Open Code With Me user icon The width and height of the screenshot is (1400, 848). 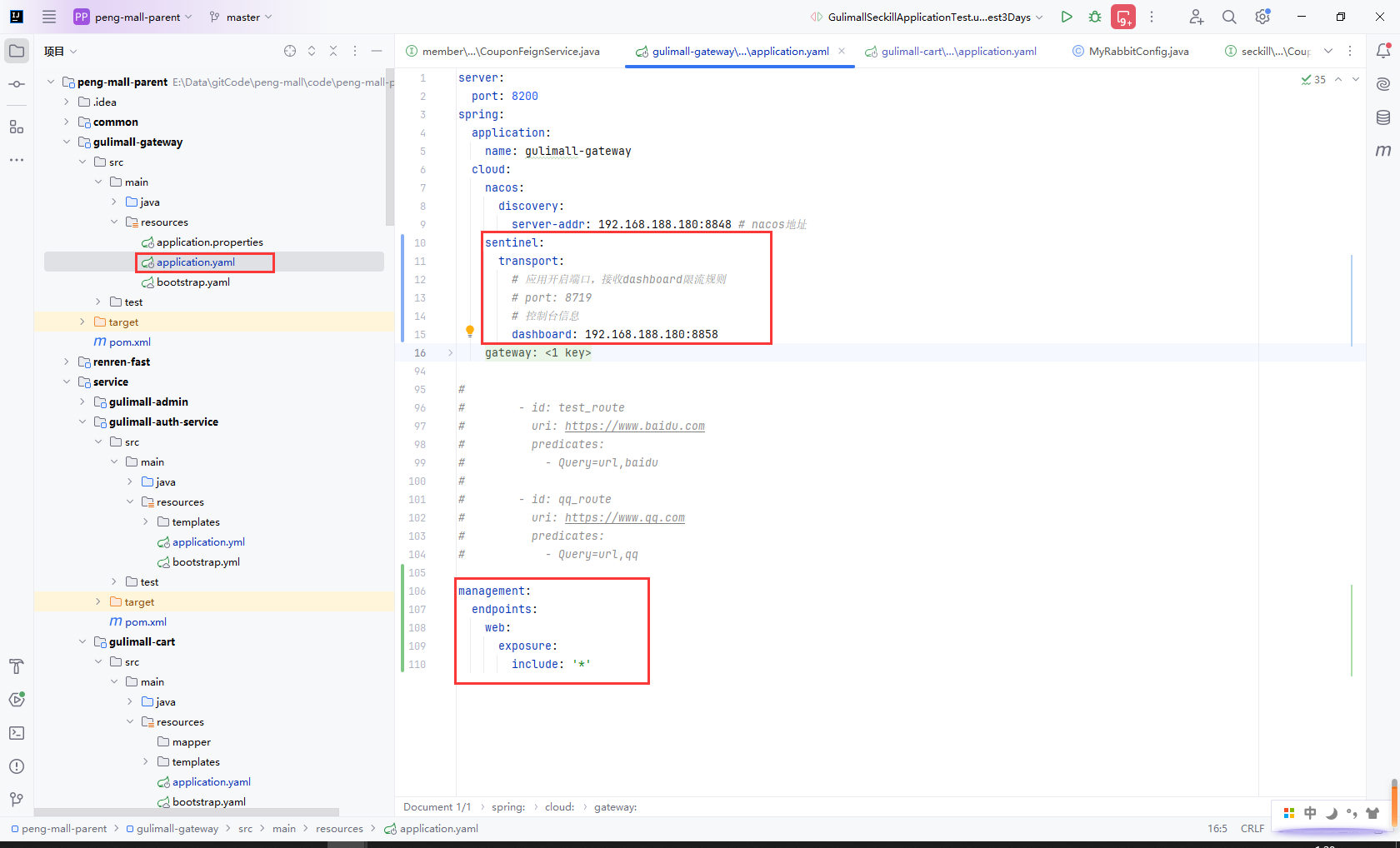[1196, 17]
